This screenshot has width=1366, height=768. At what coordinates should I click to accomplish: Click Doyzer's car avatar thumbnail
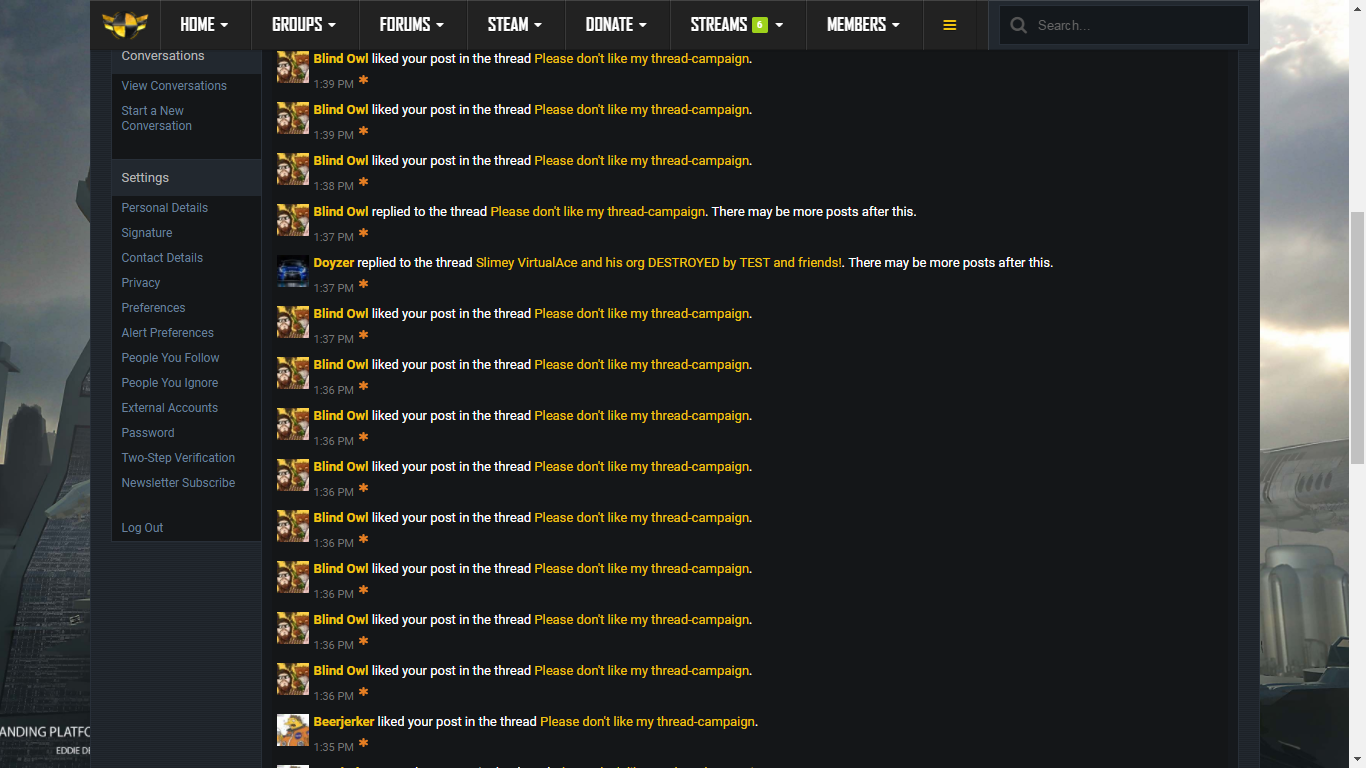293,271
